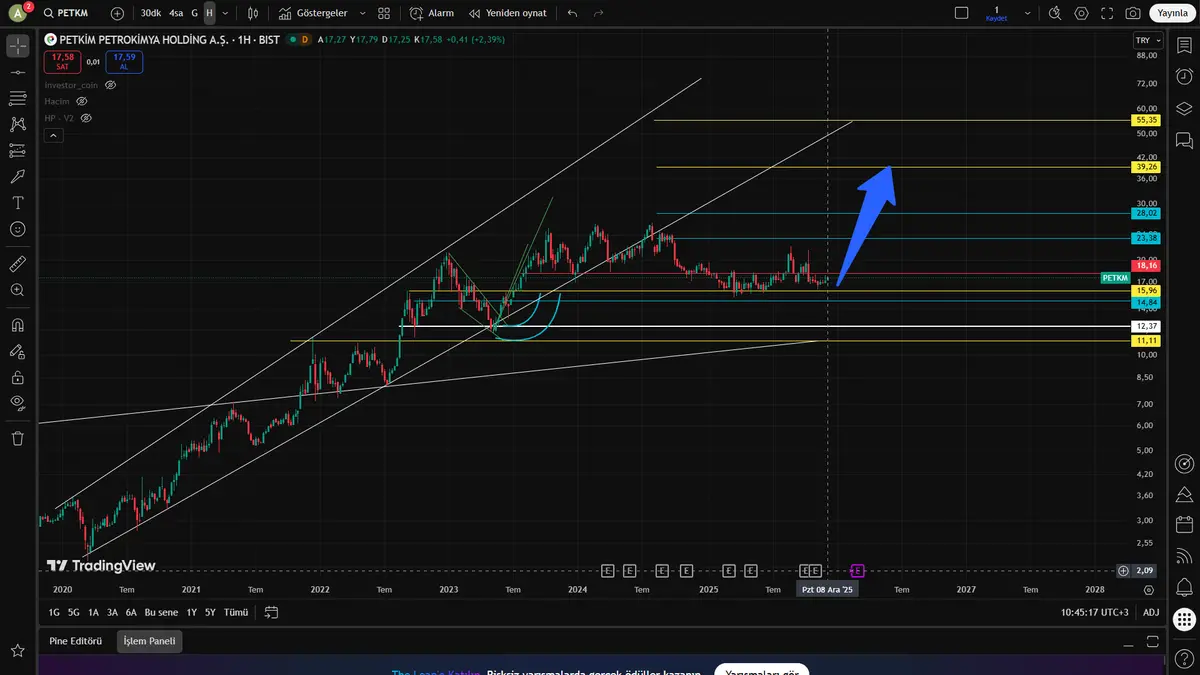Redo the last action
This screenshot has height=675, width=1200.
(598, 13)
